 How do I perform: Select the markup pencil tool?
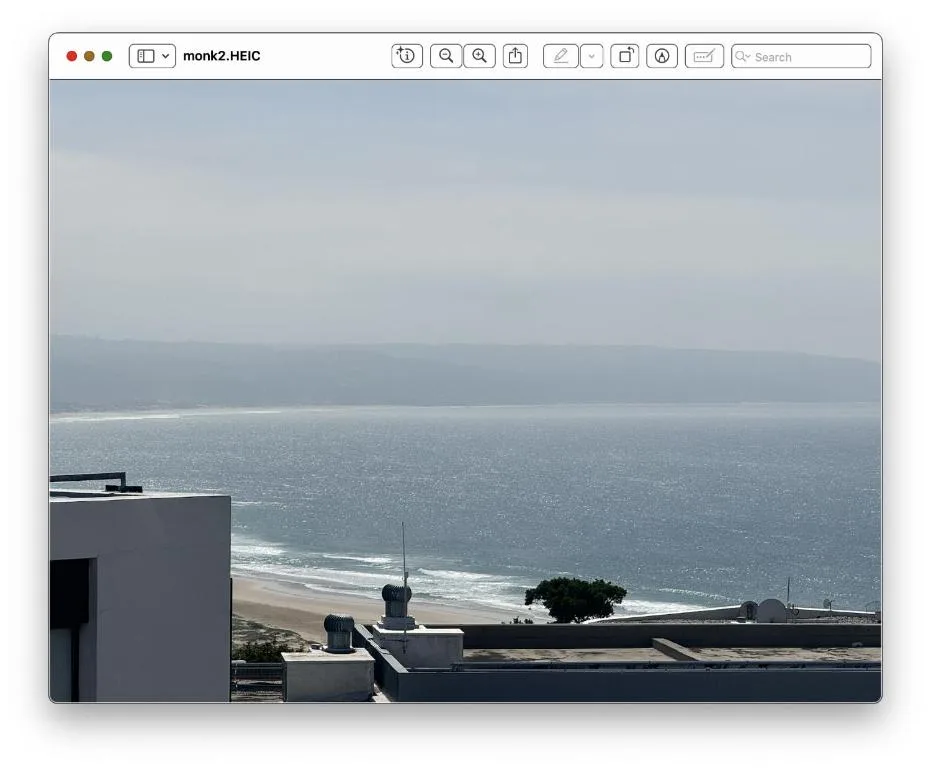561,56
